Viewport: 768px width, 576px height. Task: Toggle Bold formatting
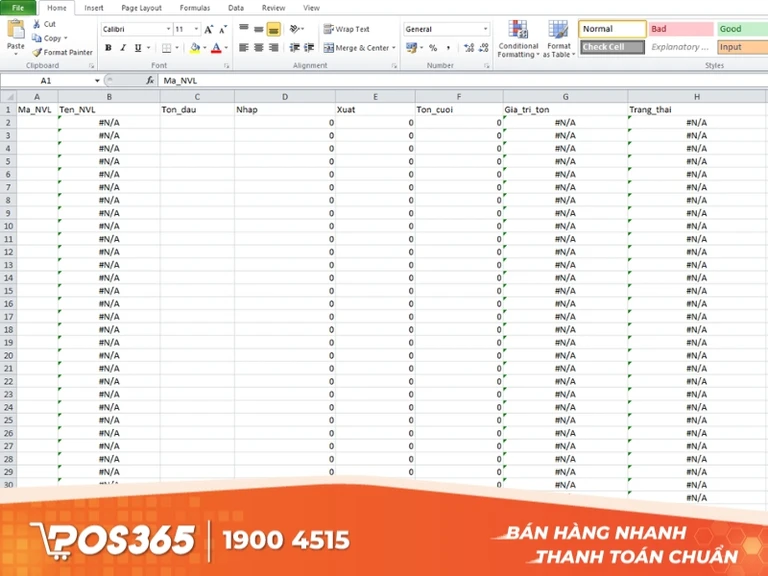(x=108, y=48)
